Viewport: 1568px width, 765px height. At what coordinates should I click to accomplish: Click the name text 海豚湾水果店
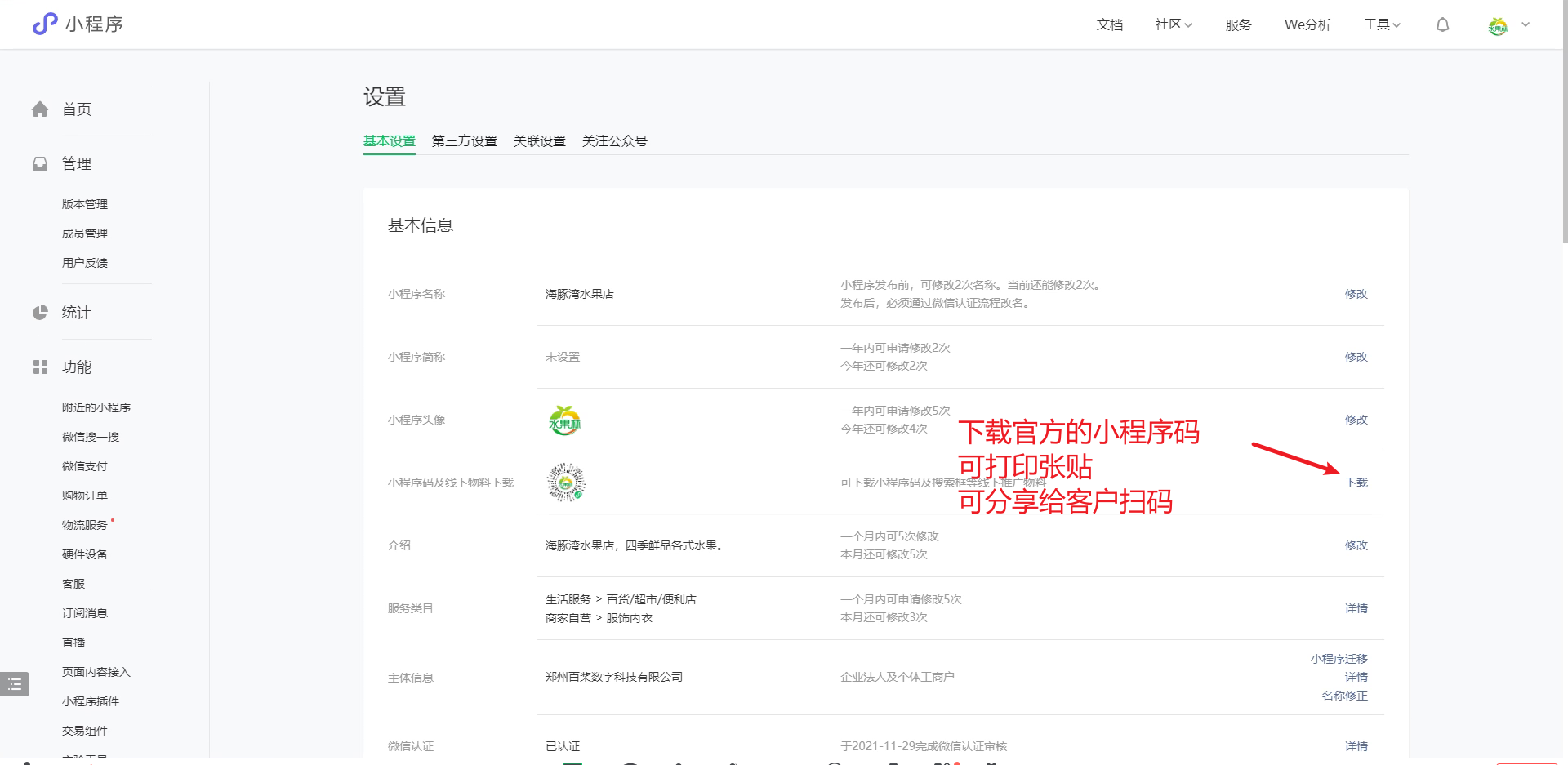point(580,294)
